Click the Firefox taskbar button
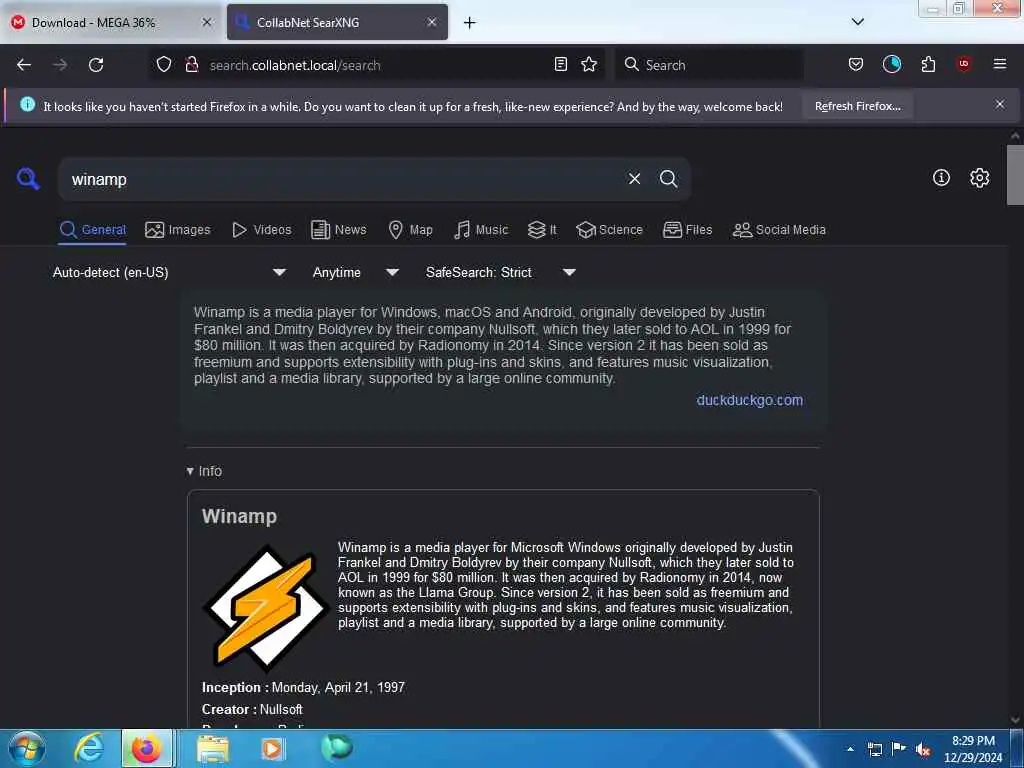Image resolution: width=1024 pixels, height=768 pixels. (x=147, y=748)
